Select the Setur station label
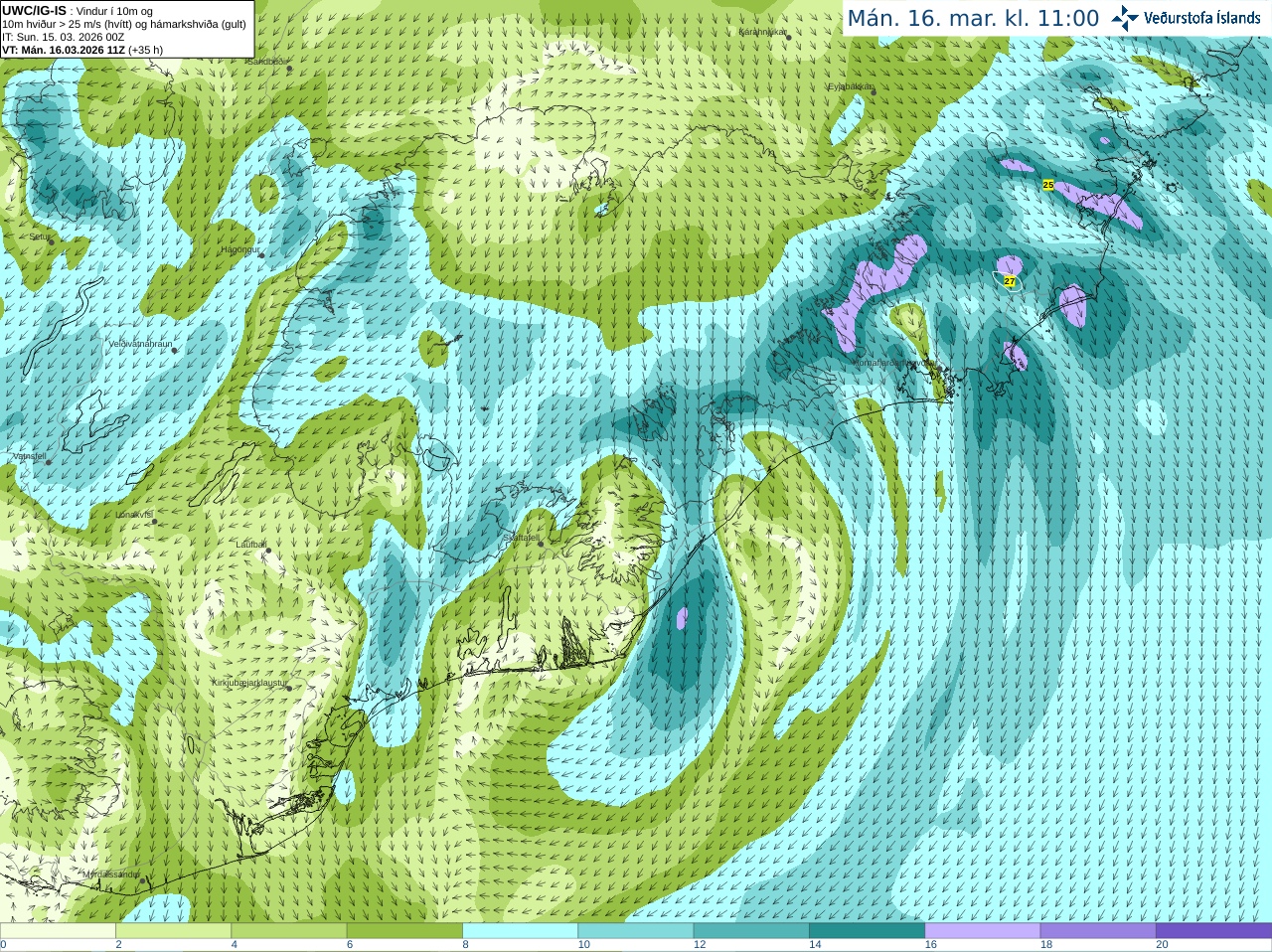Screen dimensions: 1272x952 pos(39,238)
